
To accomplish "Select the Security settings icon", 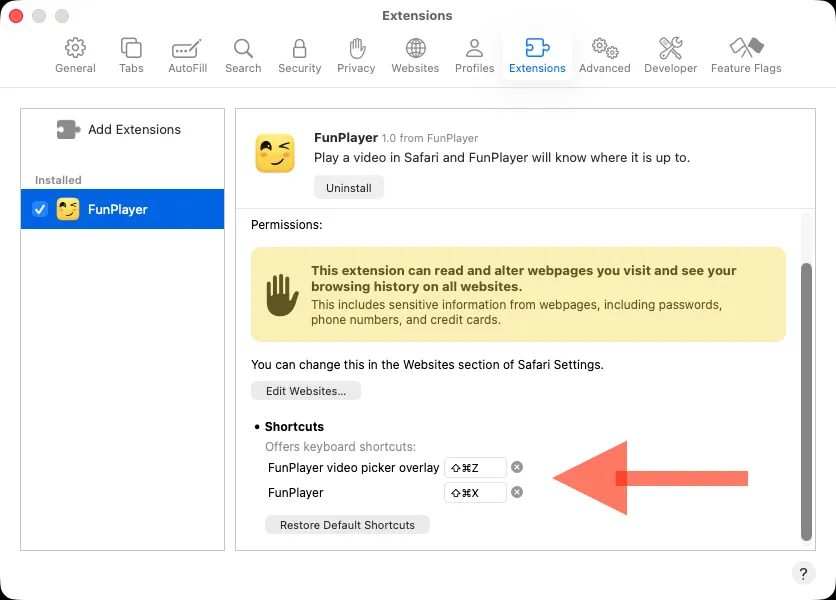I will (299, 54).
